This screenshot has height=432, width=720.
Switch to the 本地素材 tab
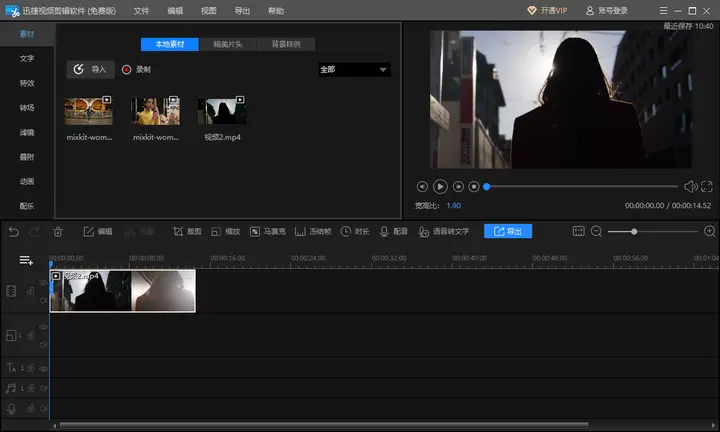coord(170,44)
